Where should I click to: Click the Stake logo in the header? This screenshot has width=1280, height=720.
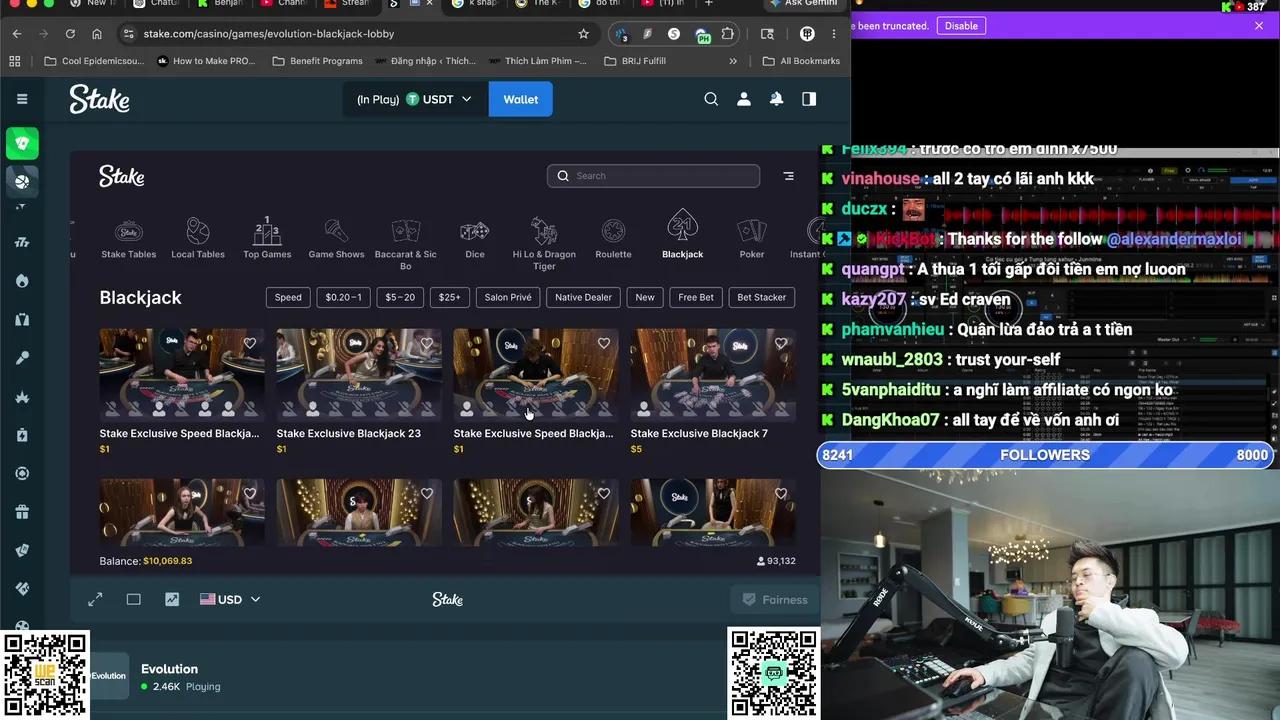99,99
